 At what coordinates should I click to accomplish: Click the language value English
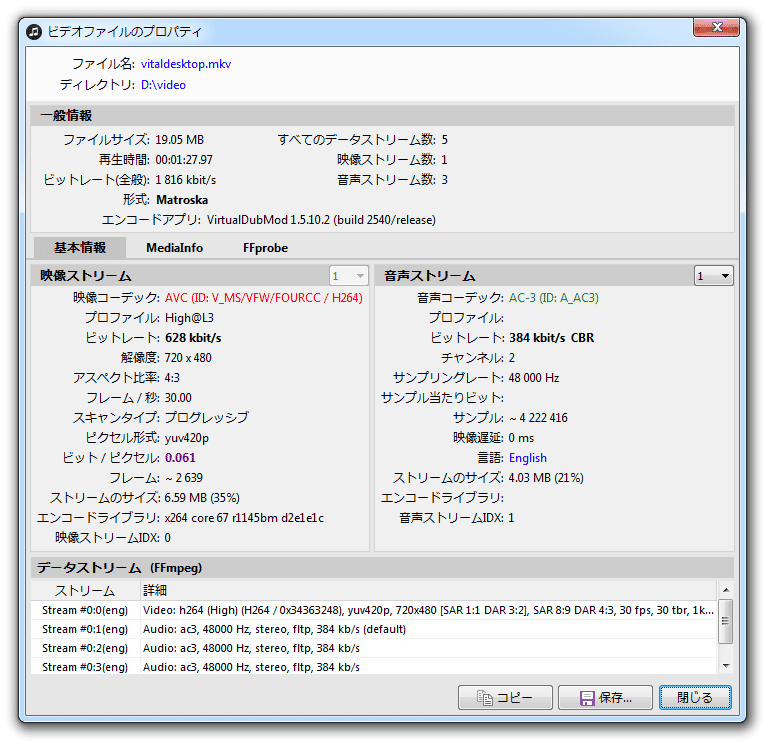click(528, 458)
